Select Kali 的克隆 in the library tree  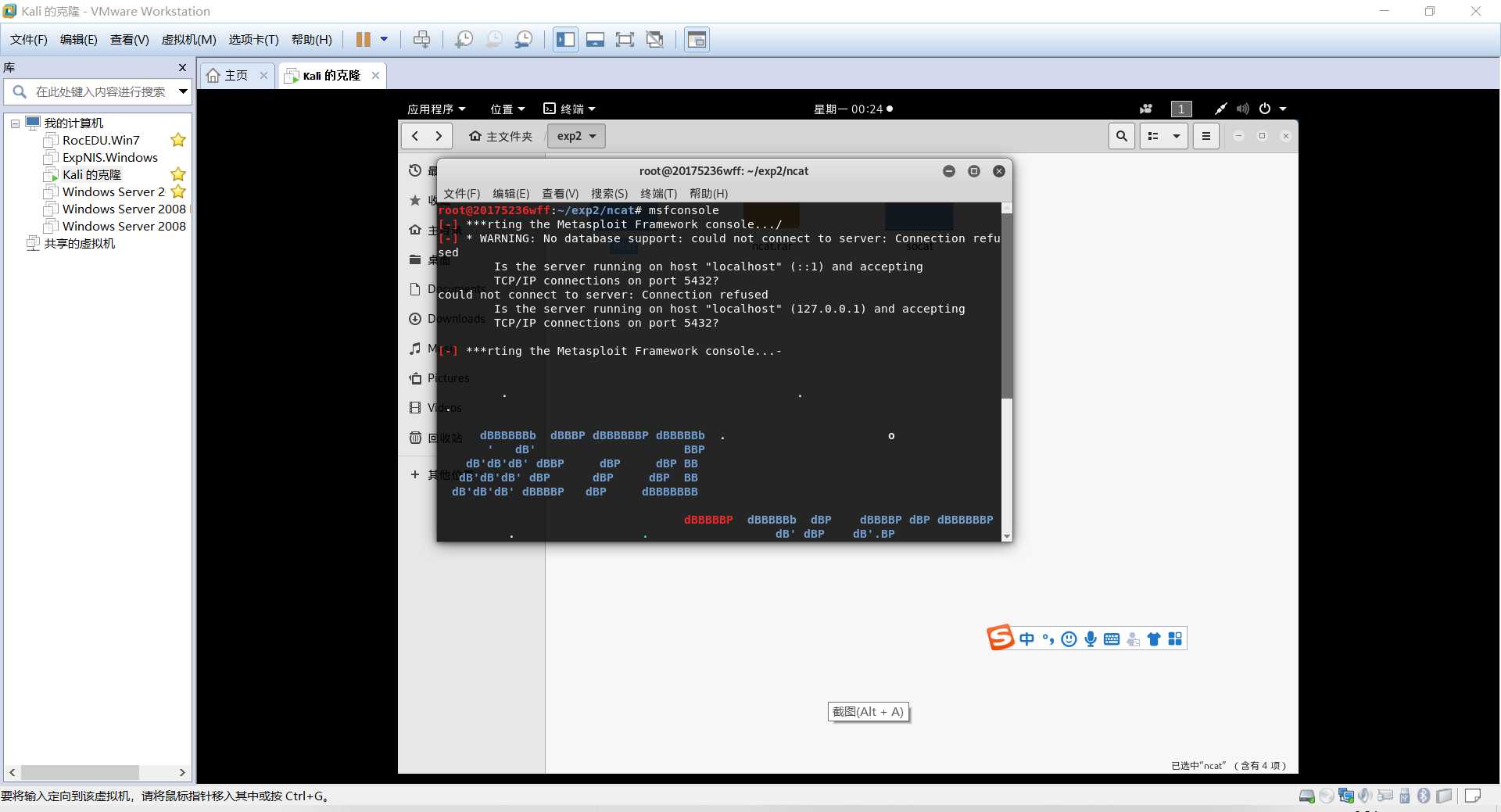pos(91,174)
